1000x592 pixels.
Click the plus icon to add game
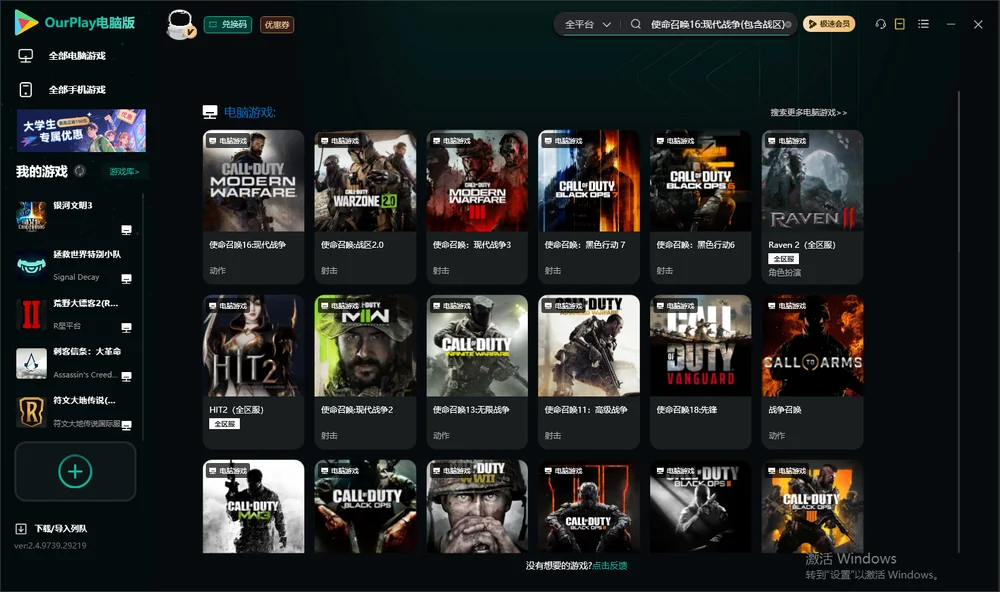75,471
